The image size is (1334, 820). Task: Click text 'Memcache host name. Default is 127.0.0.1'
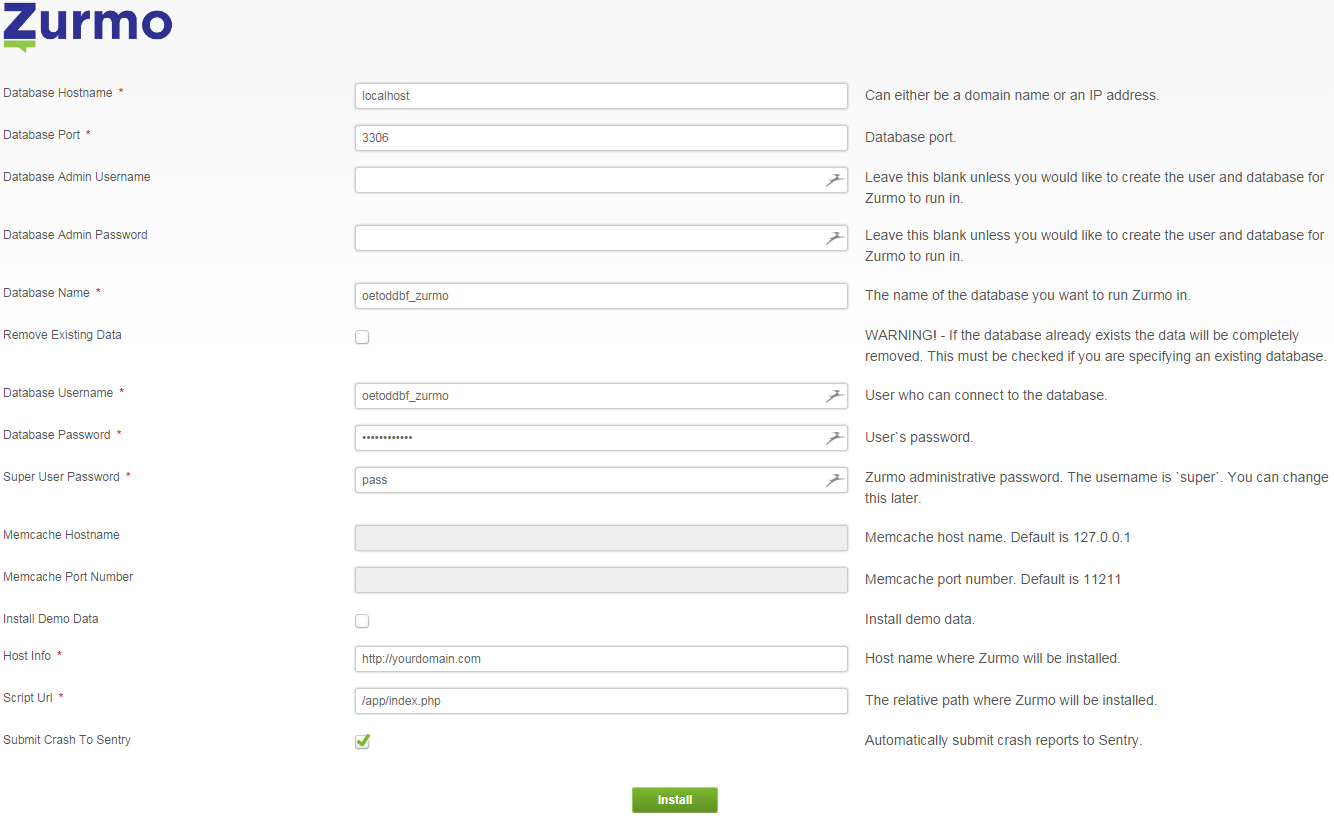click(998, 538)
